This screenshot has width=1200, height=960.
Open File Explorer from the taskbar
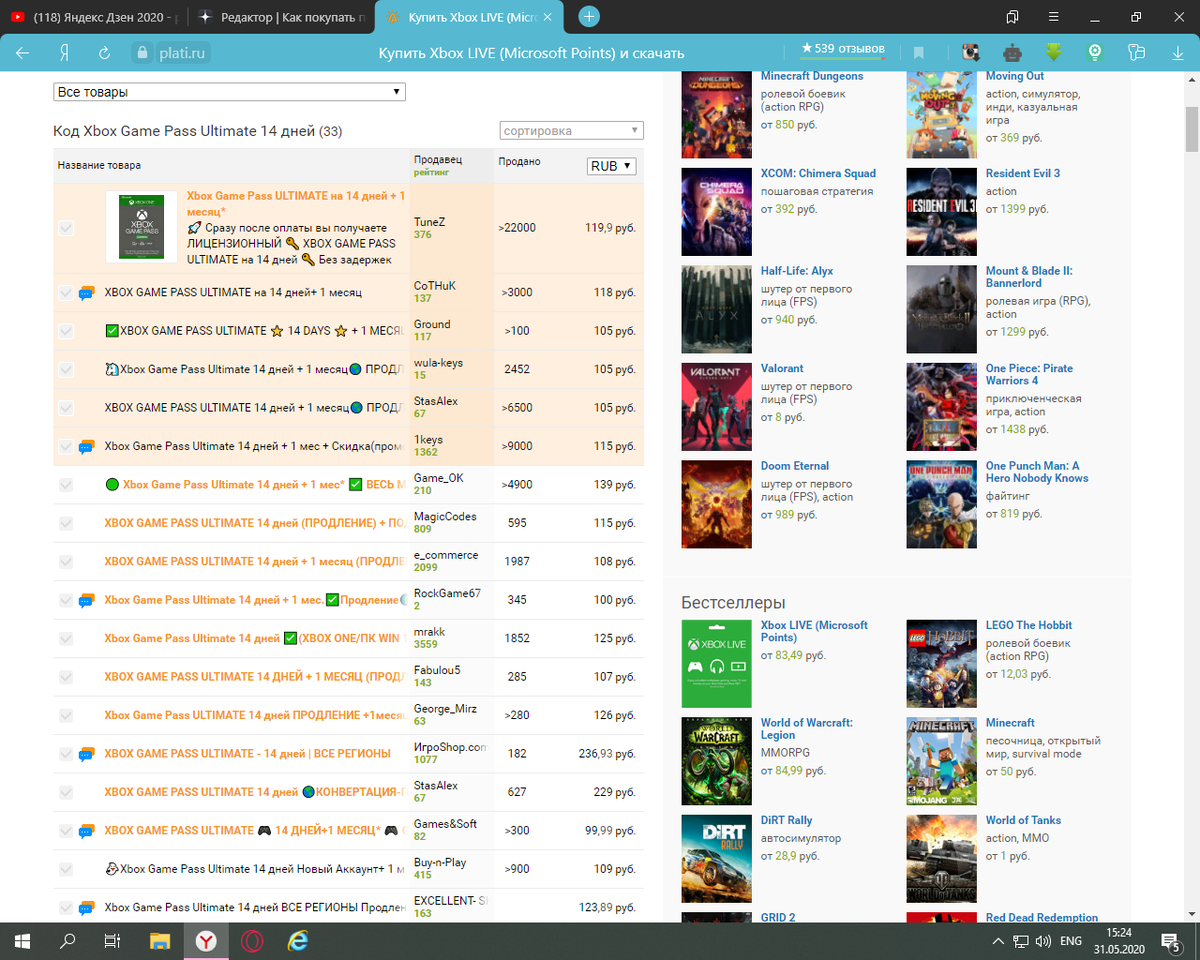[x=159, y=941]
